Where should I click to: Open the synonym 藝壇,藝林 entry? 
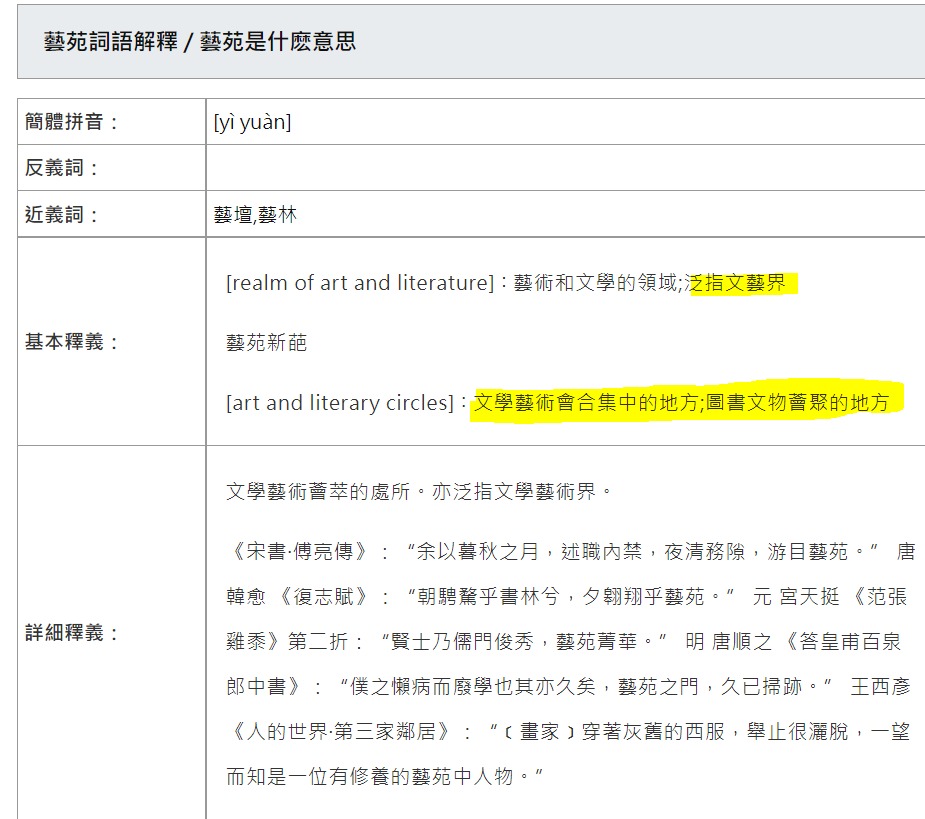[255, 215]
